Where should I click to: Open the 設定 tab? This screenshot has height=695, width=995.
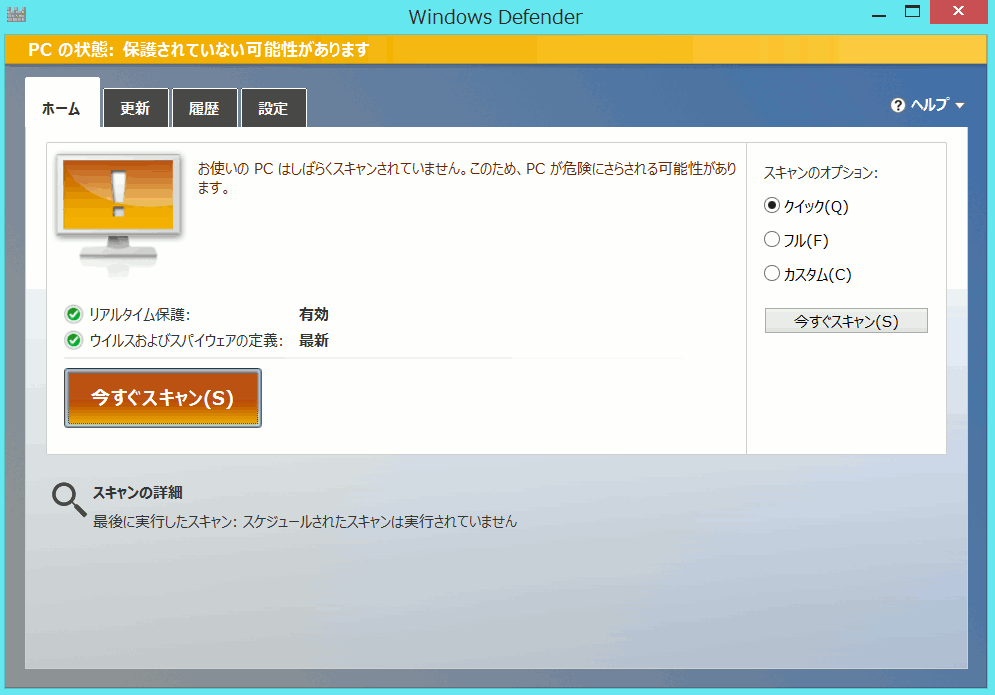273,109
